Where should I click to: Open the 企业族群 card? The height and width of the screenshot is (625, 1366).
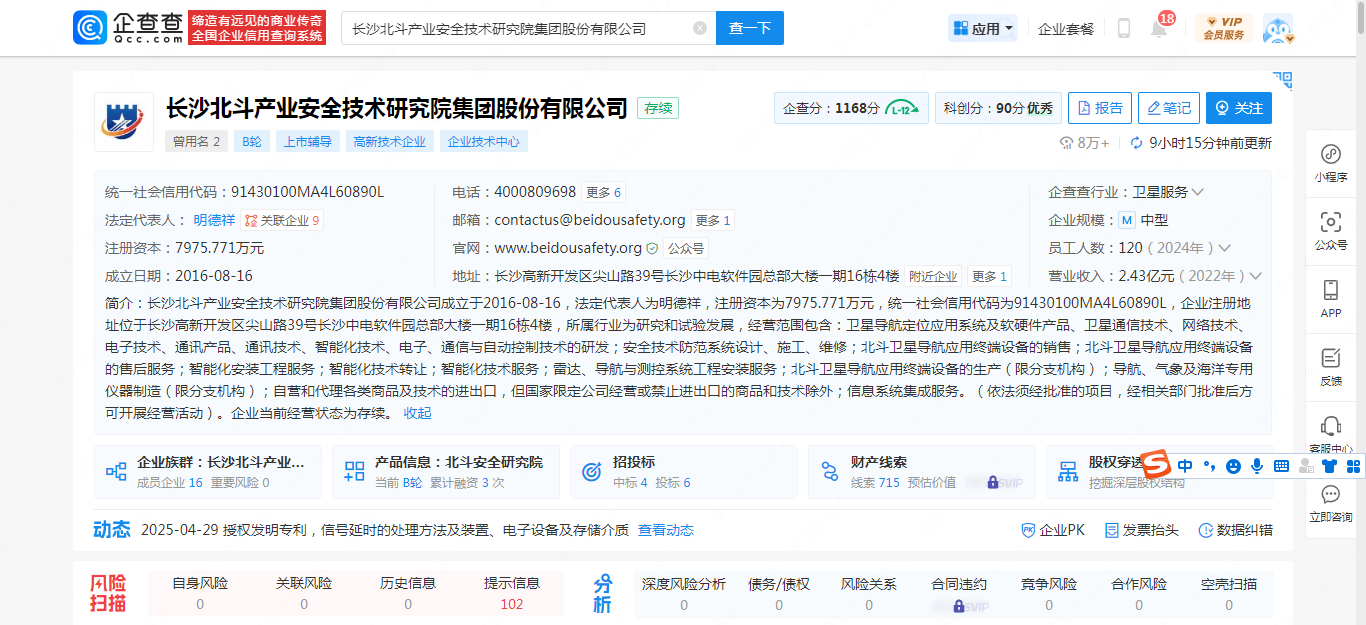pos(208,472)
